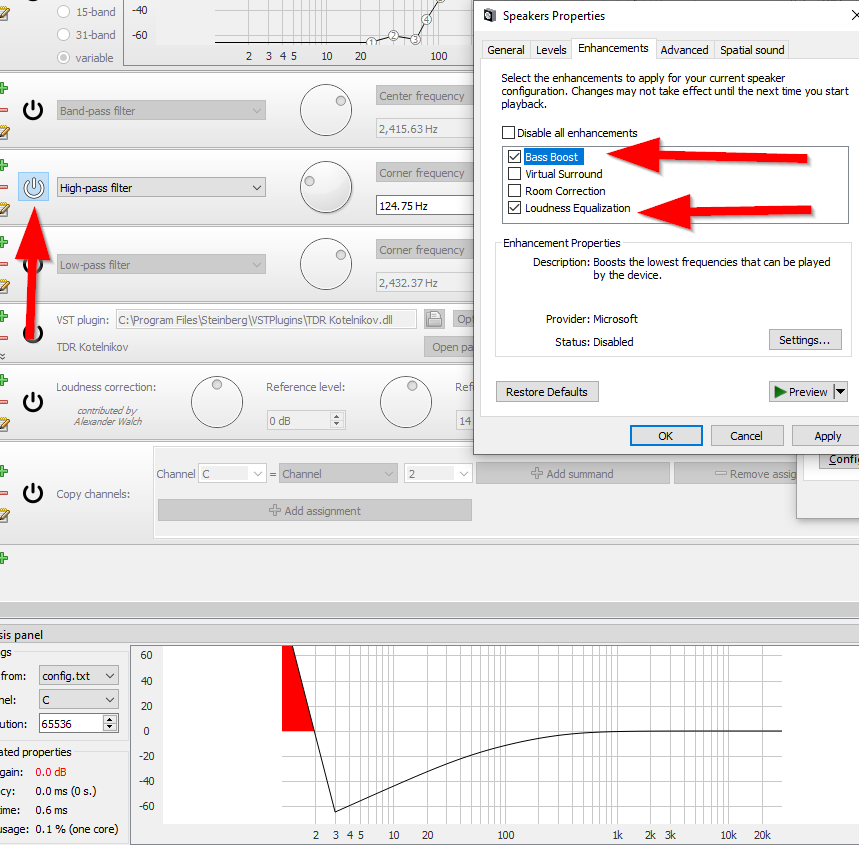
Task: Click green plus icon above Copy channels
Action: (3, 471)
